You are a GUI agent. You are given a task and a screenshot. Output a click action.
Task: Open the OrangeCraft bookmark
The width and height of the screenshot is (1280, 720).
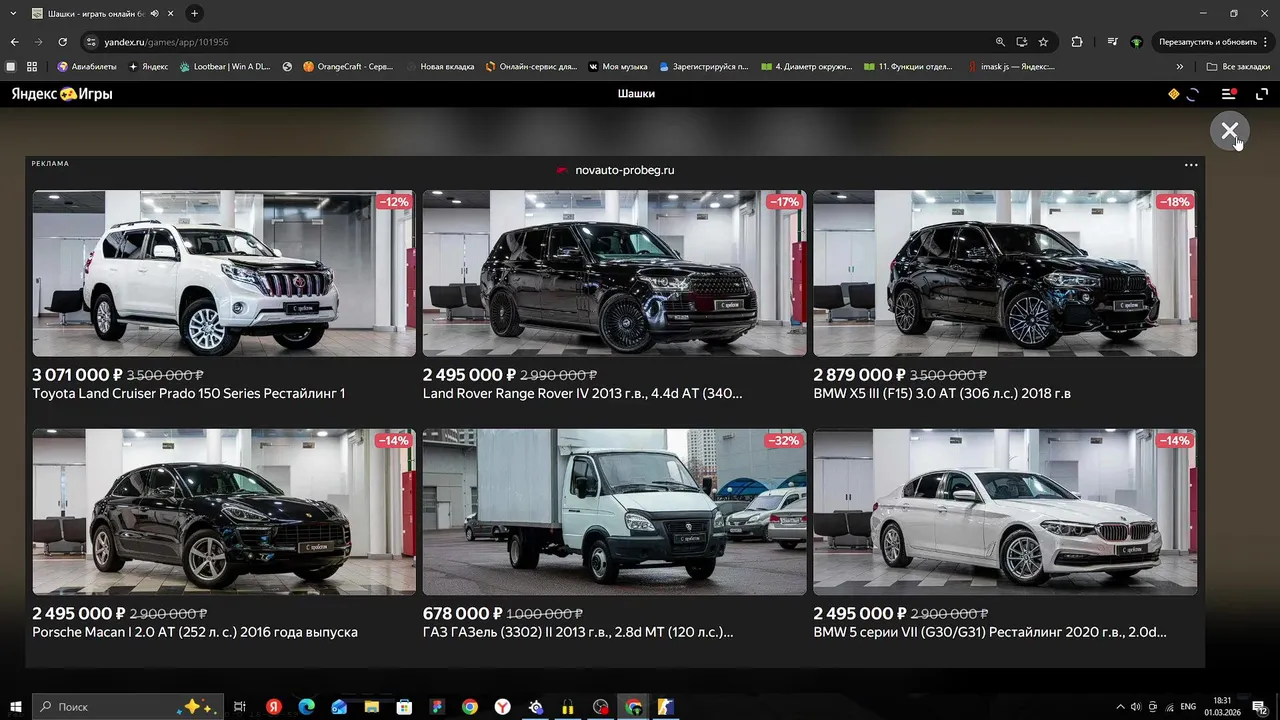[348, 67]
